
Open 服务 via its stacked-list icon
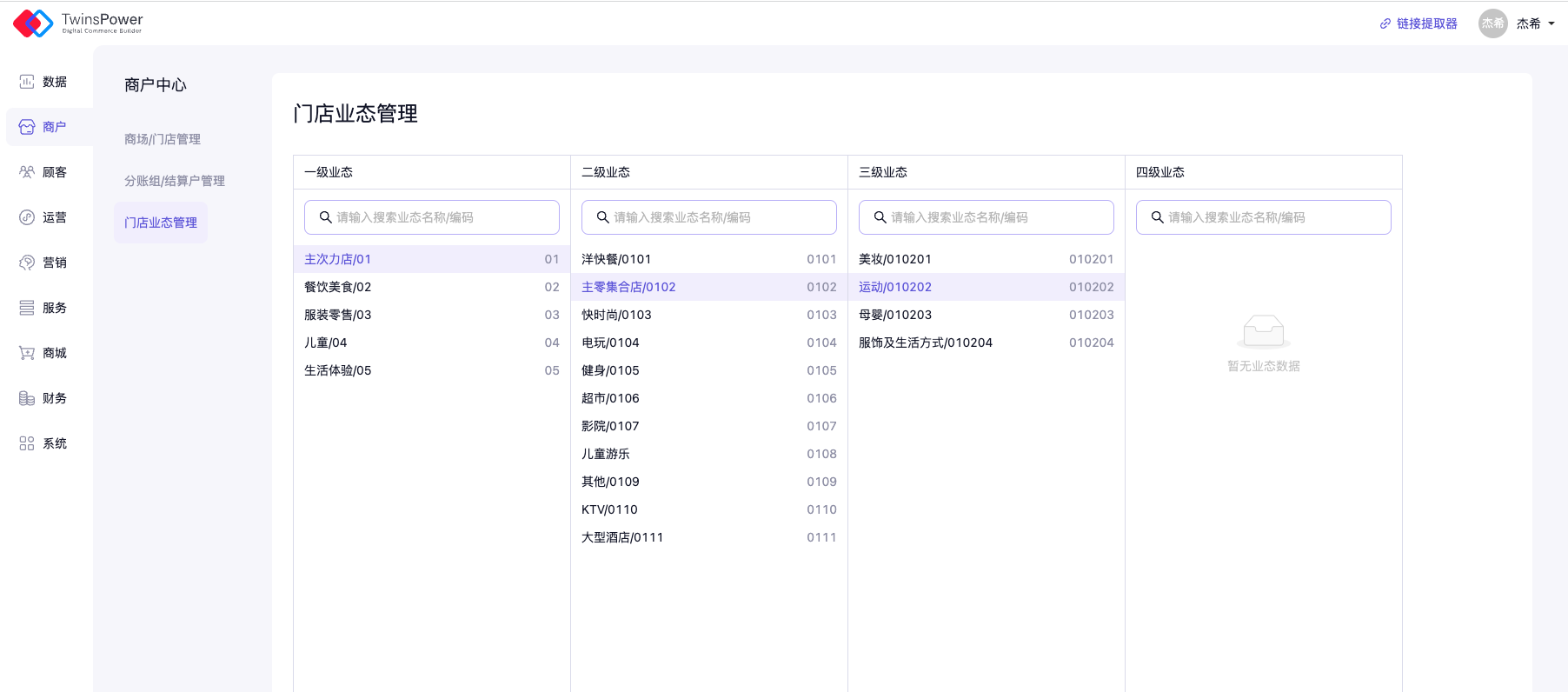pyautogui.click(x=27, y=308)
